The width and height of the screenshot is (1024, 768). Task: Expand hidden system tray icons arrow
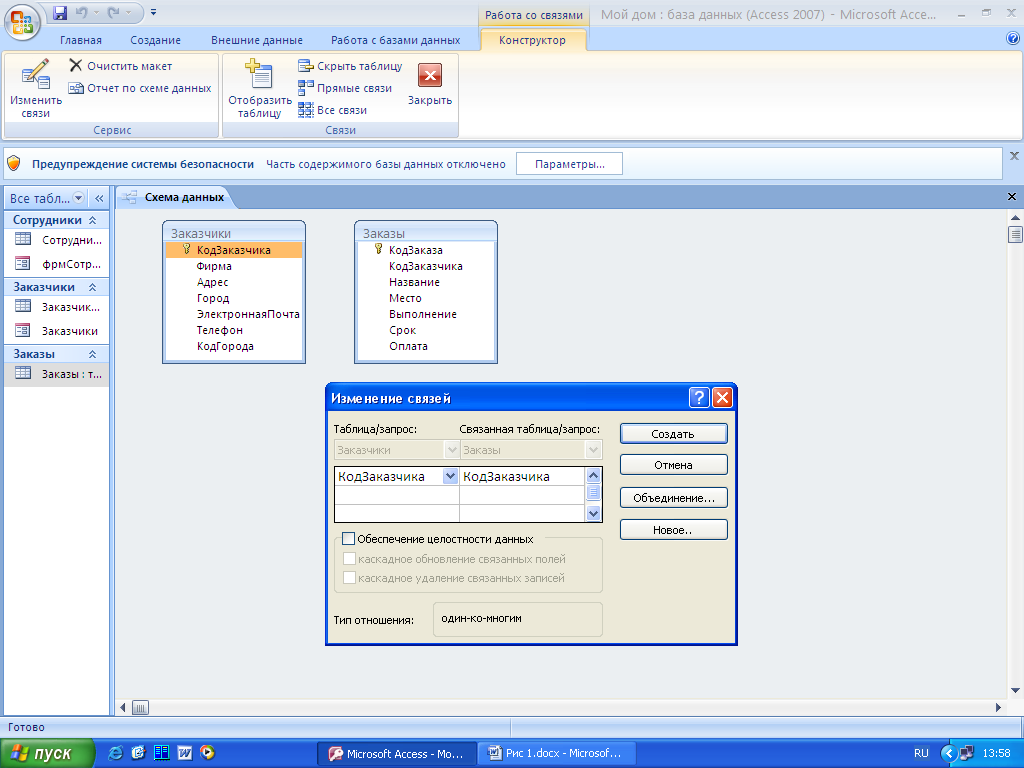point(948,754)
